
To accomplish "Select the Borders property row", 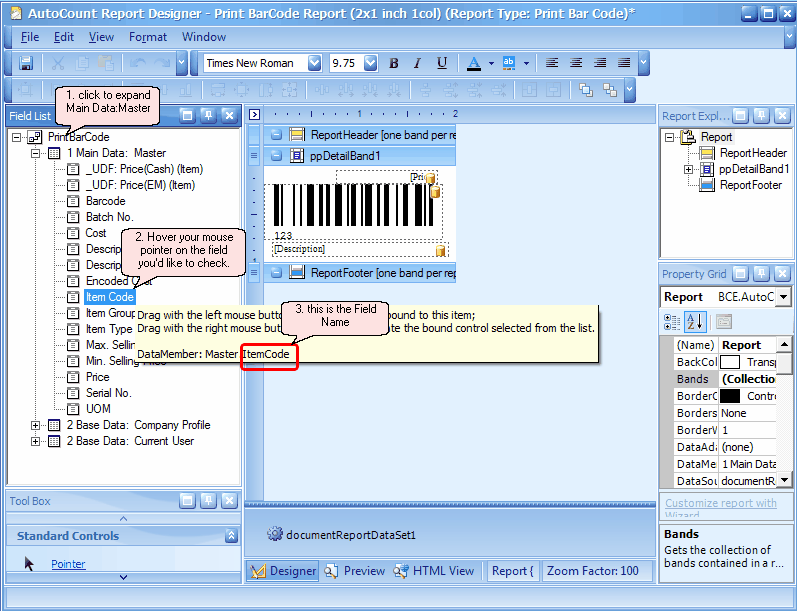I will [725, 413].
